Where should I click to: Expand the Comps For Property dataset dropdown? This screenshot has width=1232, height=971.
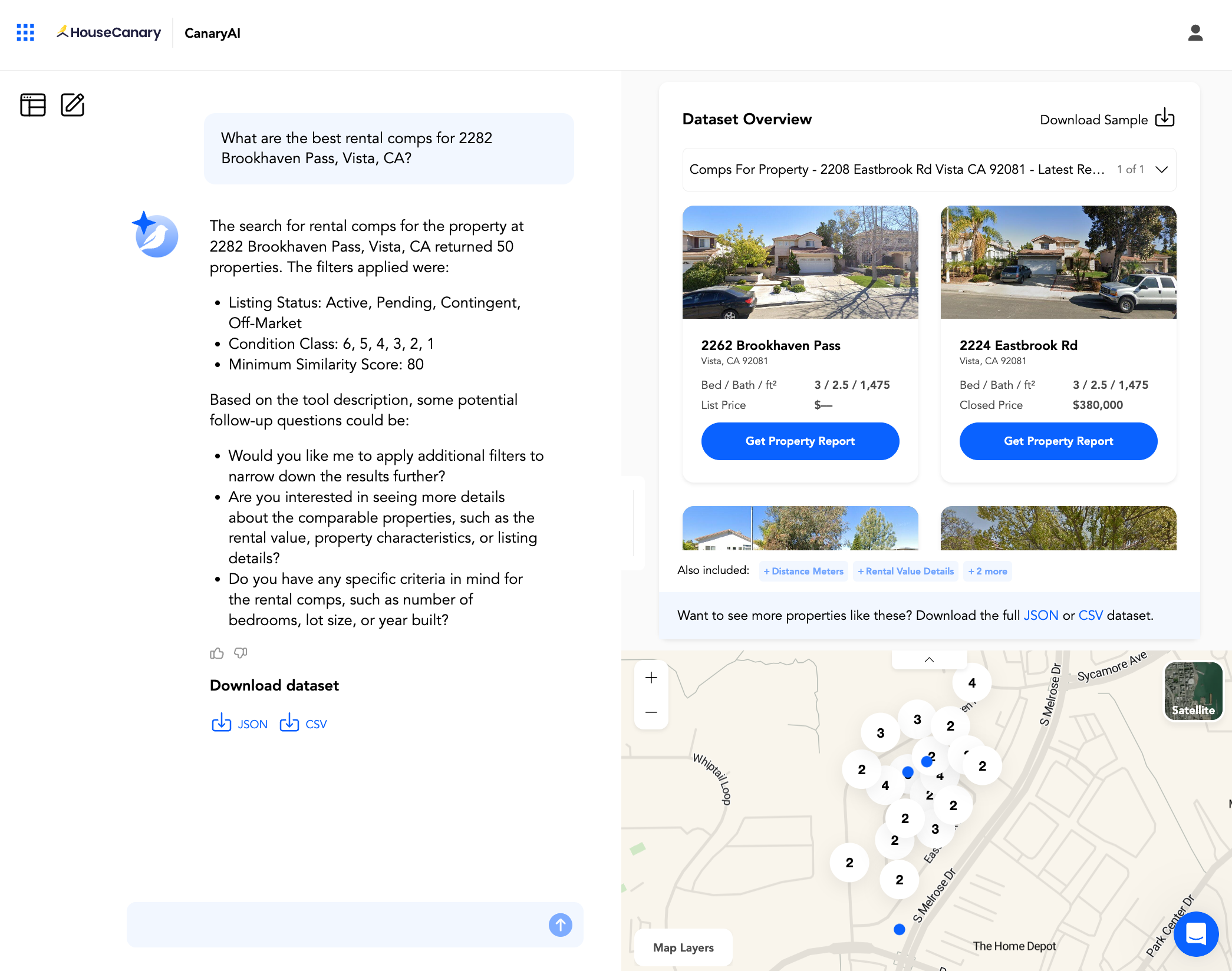pos(1161,170)
